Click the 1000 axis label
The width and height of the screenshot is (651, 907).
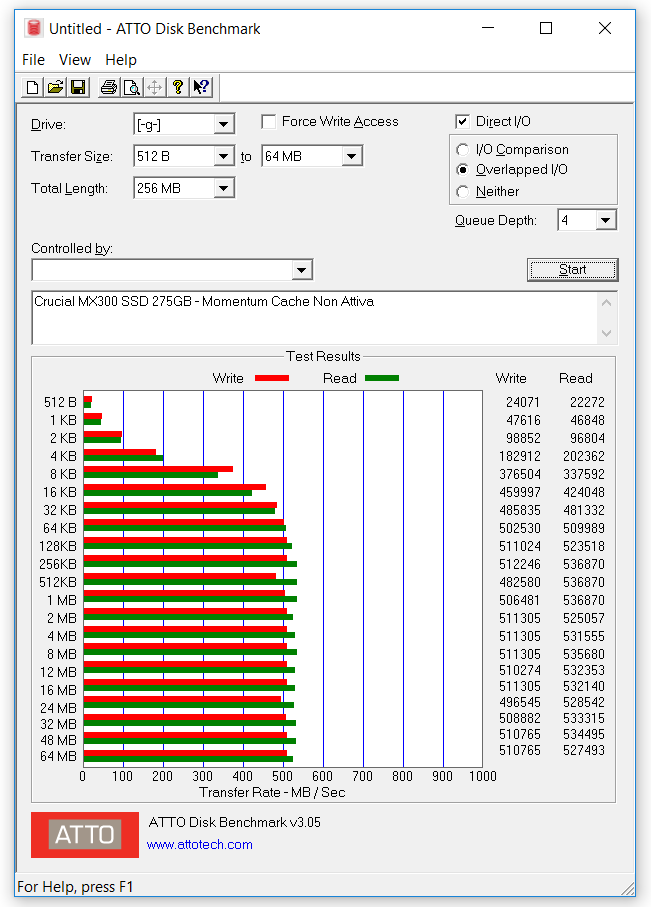point(483,776)
